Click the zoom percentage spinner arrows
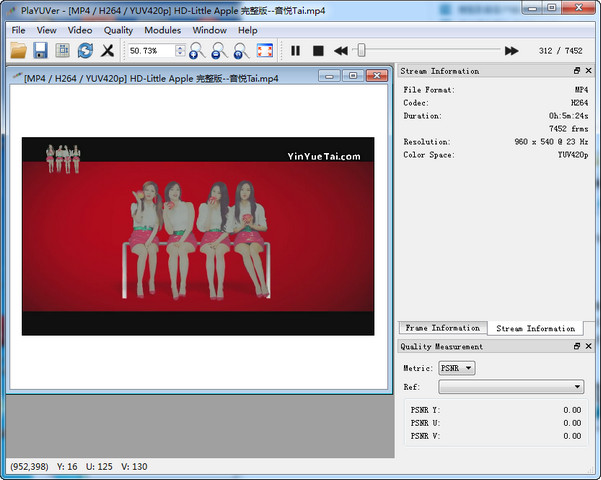This screenshot has width=601, height=480. [179, 50]
